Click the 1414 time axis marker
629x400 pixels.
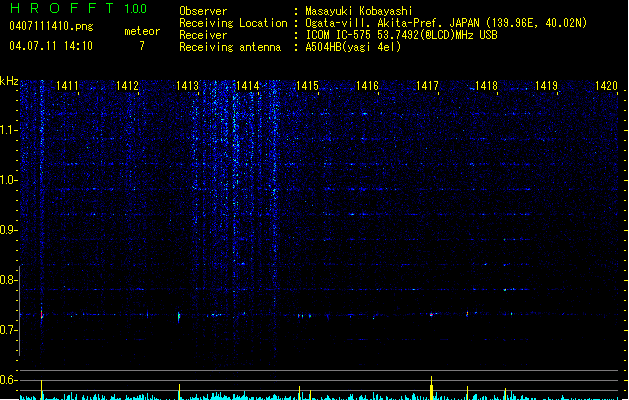248,85
